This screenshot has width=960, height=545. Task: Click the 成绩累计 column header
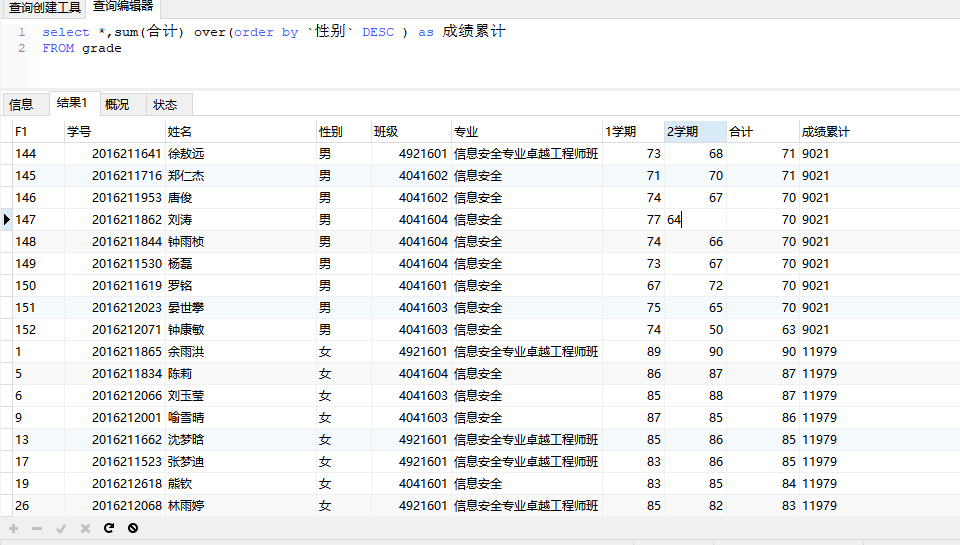click(825, 132)
